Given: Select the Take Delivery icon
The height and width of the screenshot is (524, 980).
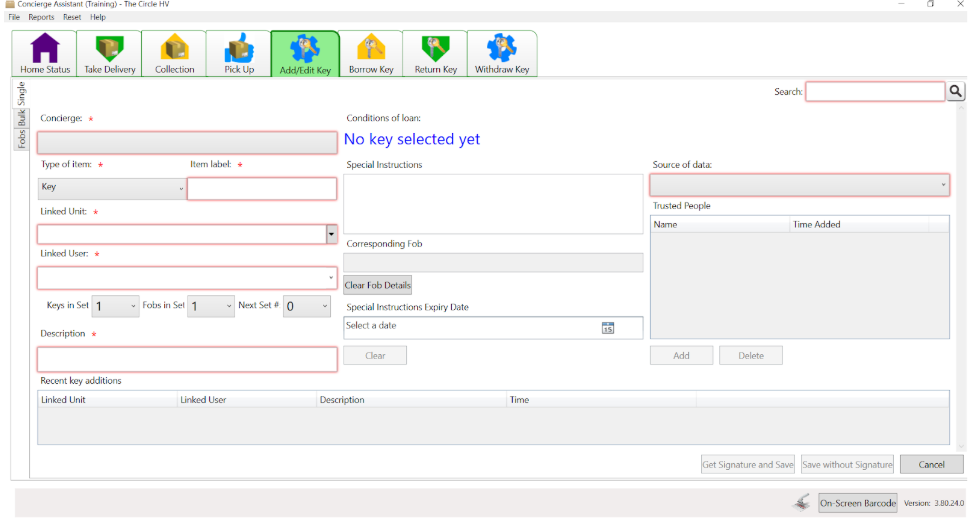Looking at the screenshot, I should tap(109, 54).
